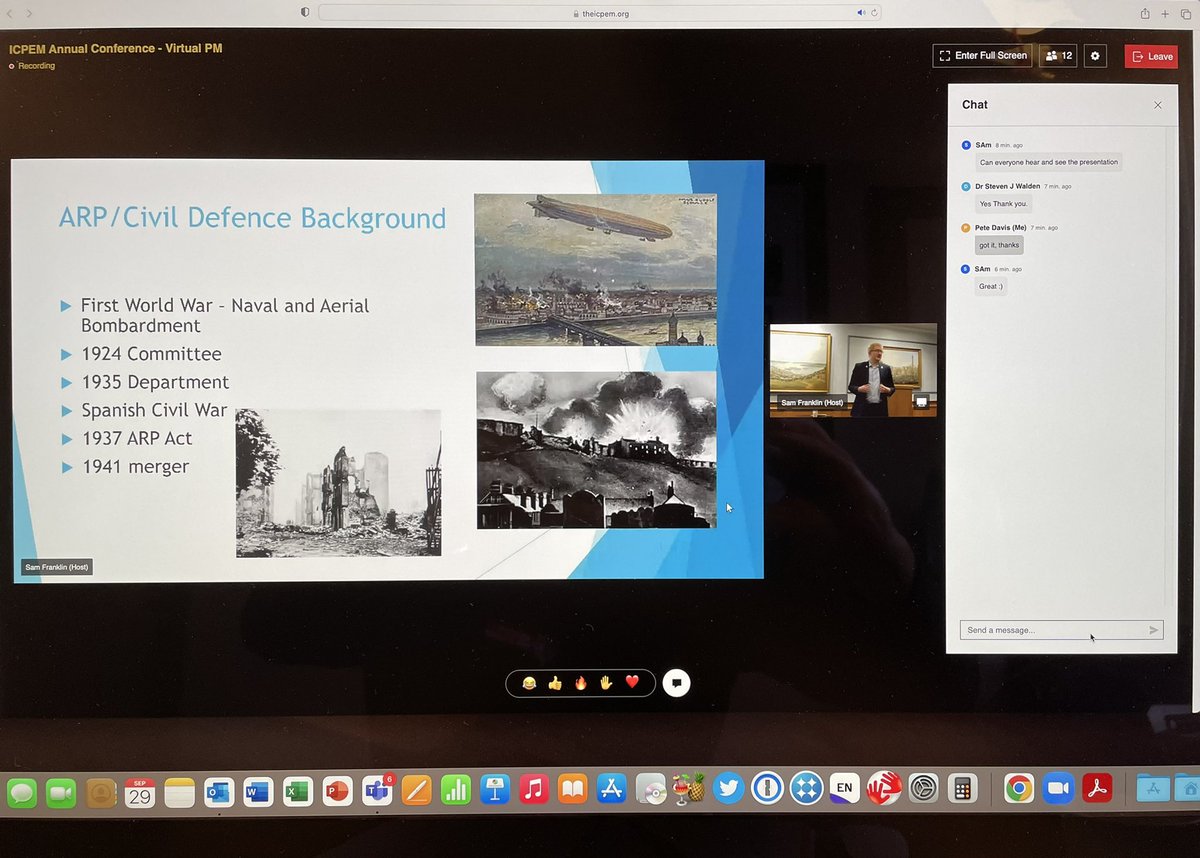Reload the page in Safari
The image size is (1200, 858).
873,13
